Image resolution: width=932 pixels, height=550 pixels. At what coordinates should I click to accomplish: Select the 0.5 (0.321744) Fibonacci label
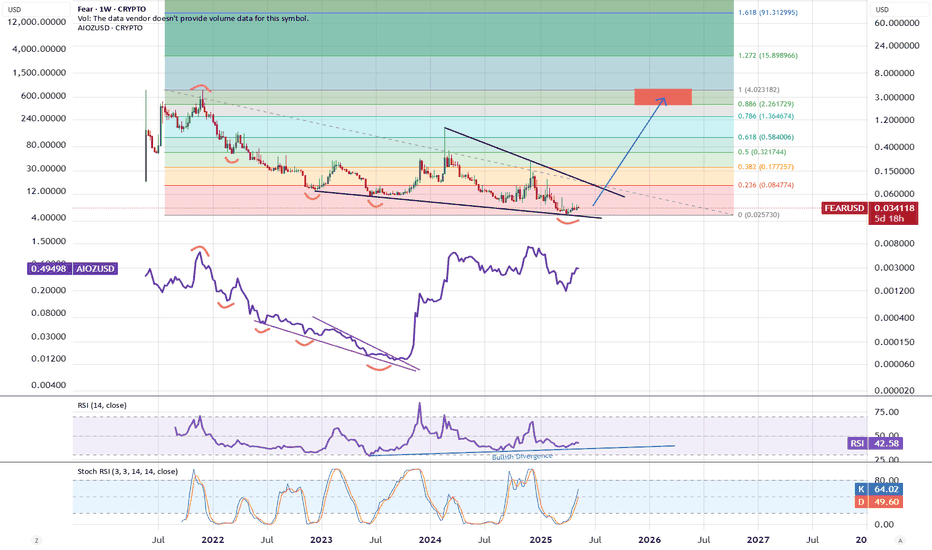762,152
